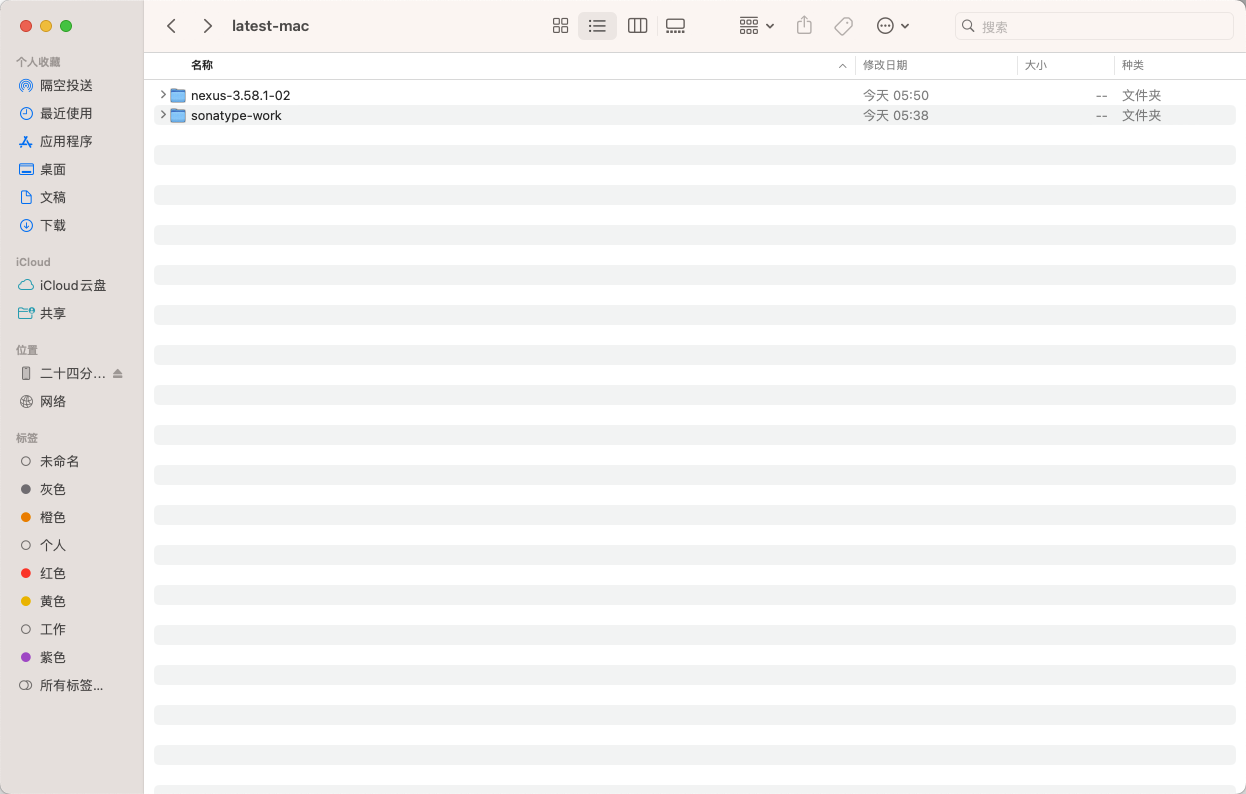Image resolution: width=1246 pixels, height=794 pixels.
Task: Select the purple 紫色 tag
Action: click(53, 658)
